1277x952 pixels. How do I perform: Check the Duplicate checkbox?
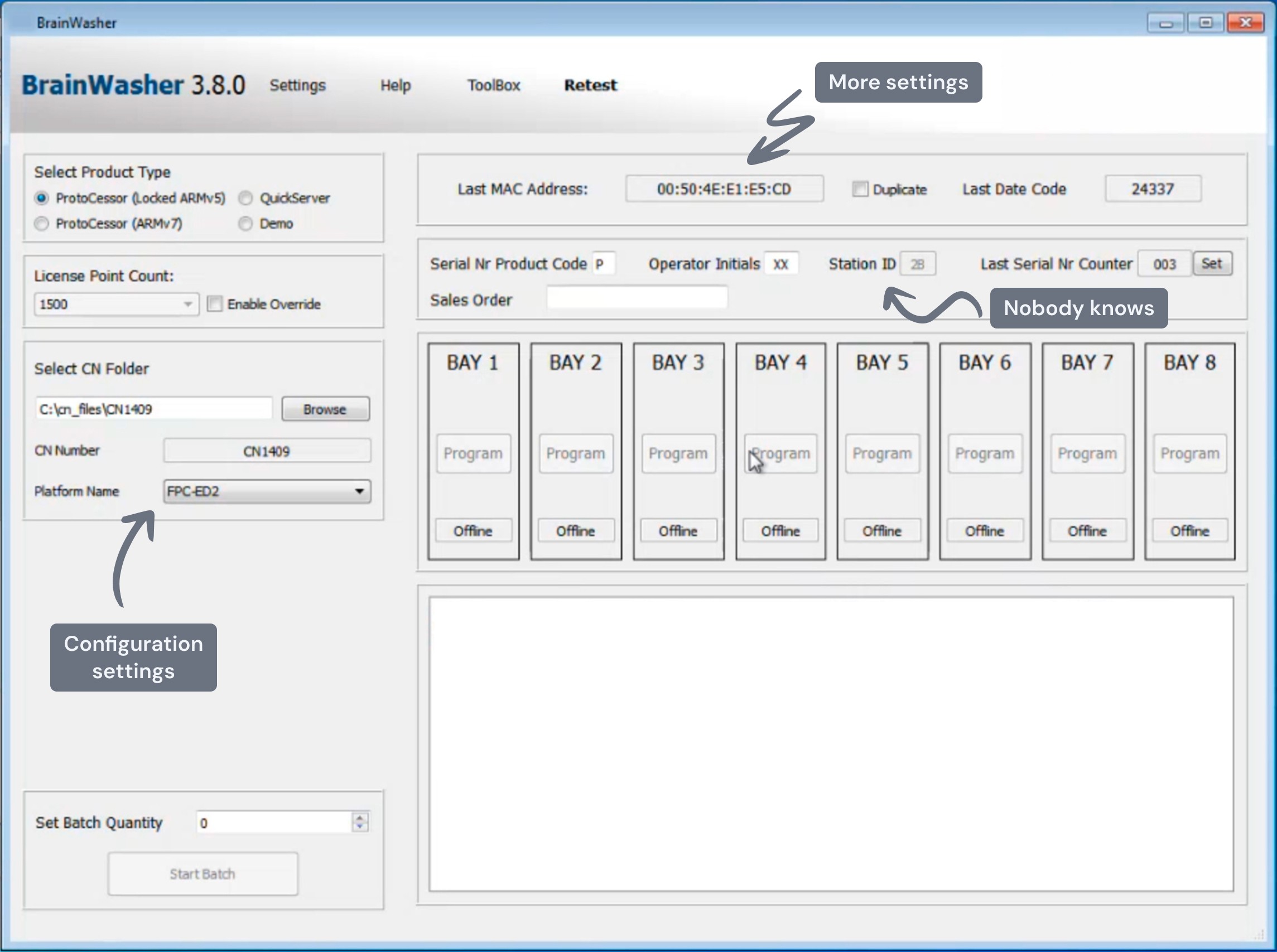click(x=859, y=189)
